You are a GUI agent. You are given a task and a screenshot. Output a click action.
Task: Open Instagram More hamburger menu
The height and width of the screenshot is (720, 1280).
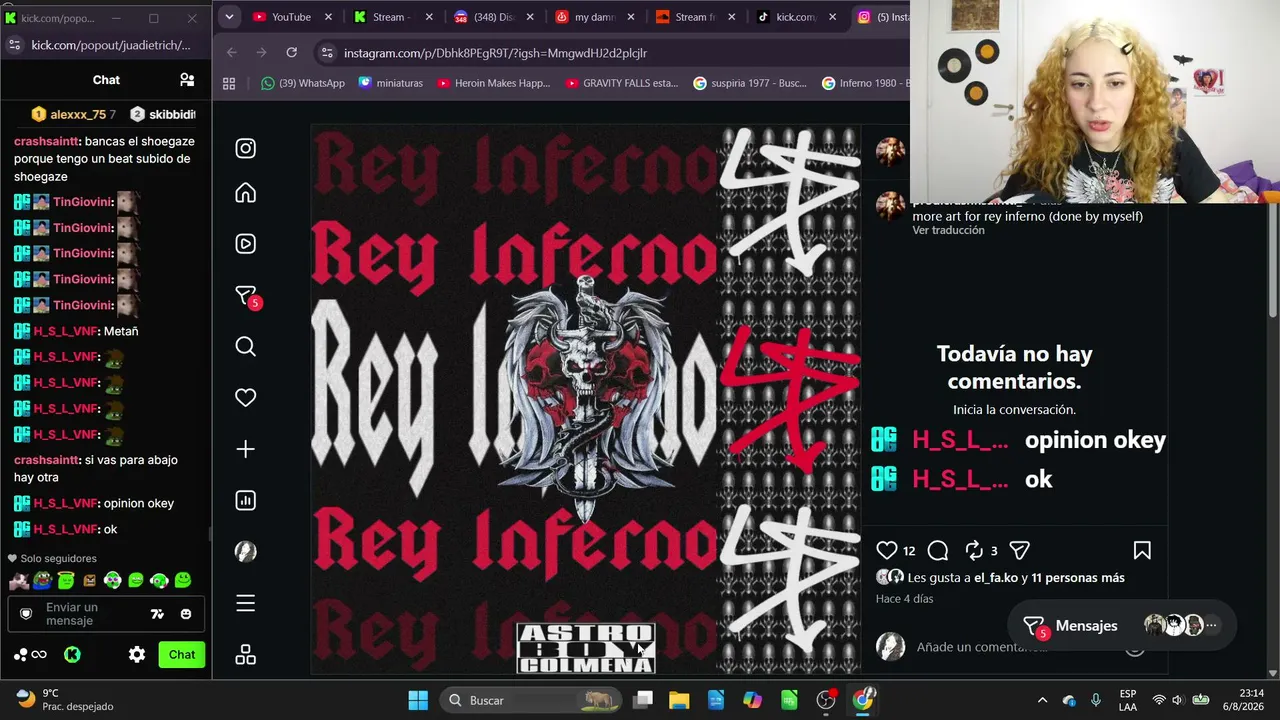coord(245,603)
